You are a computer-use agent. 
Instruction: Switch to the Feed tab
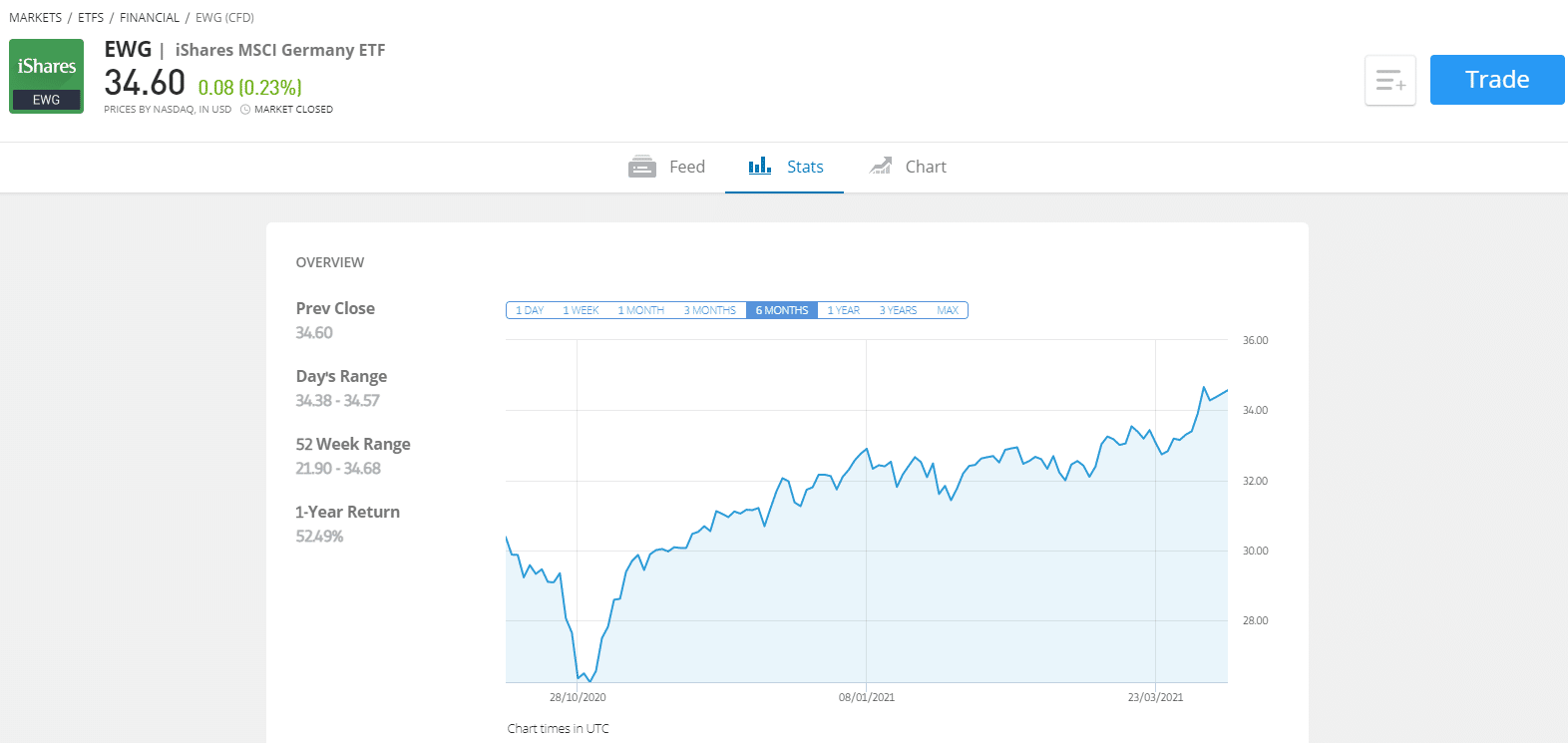pos(666,167)
